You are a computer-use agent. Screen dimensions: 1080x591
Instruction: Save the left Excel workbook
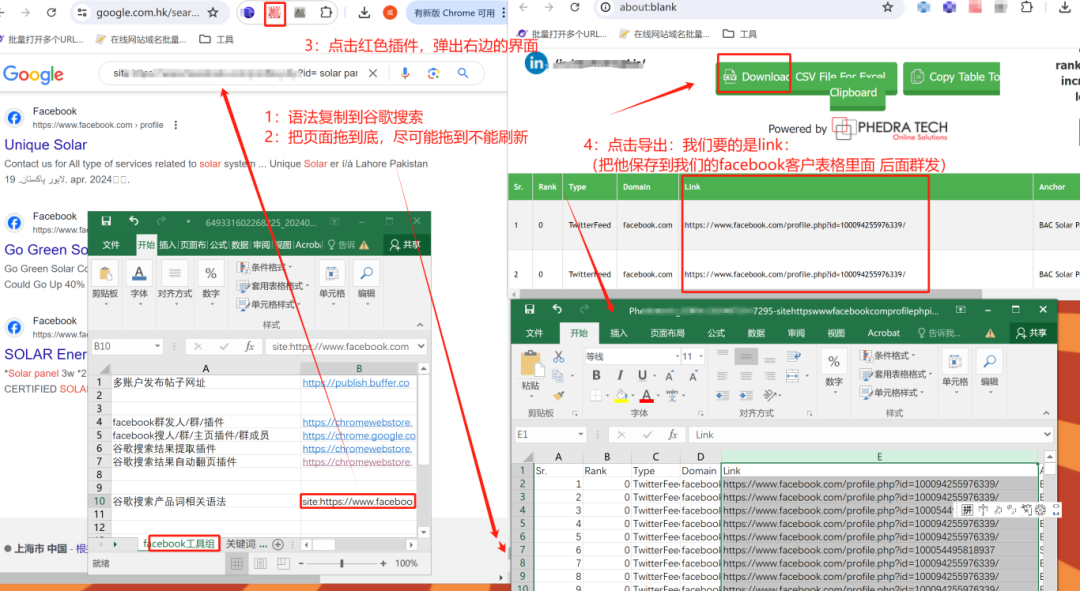pyautogui.click(x=106, y=221)
